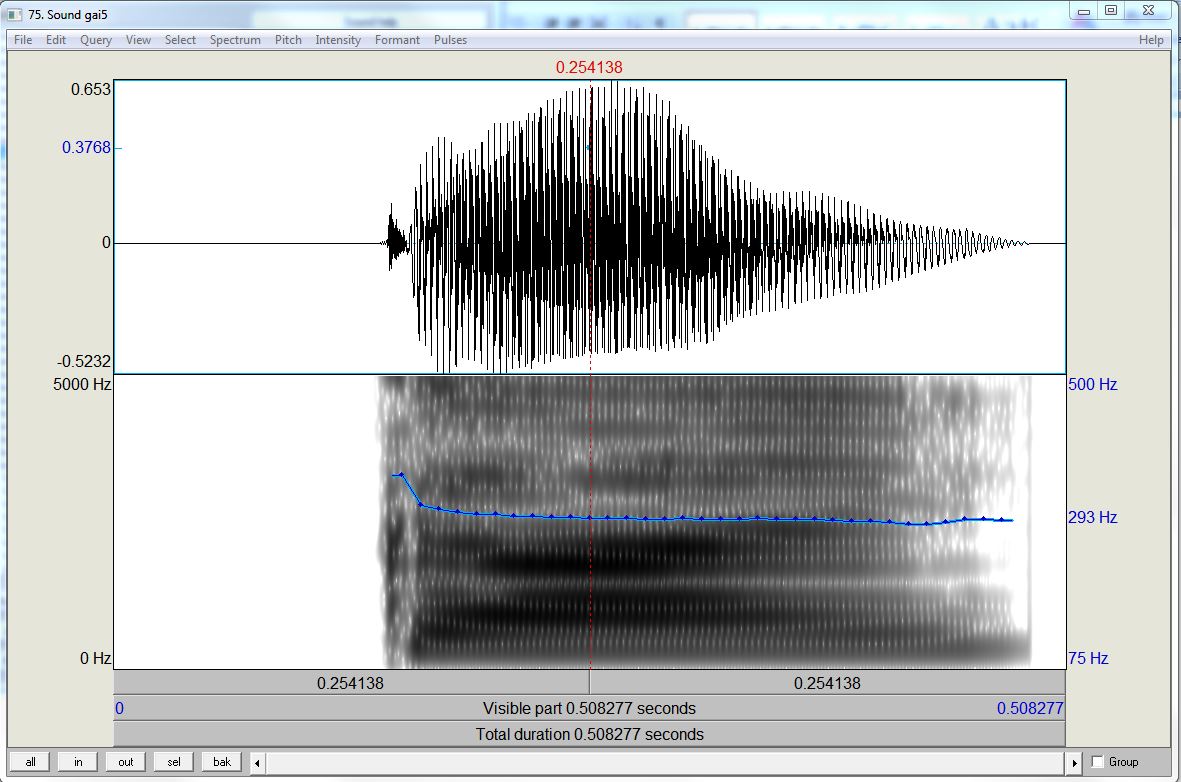The height and width of the screenshot is (782, 1181).
Task: Open the Formant menu
Action: [x=397, y=40]
